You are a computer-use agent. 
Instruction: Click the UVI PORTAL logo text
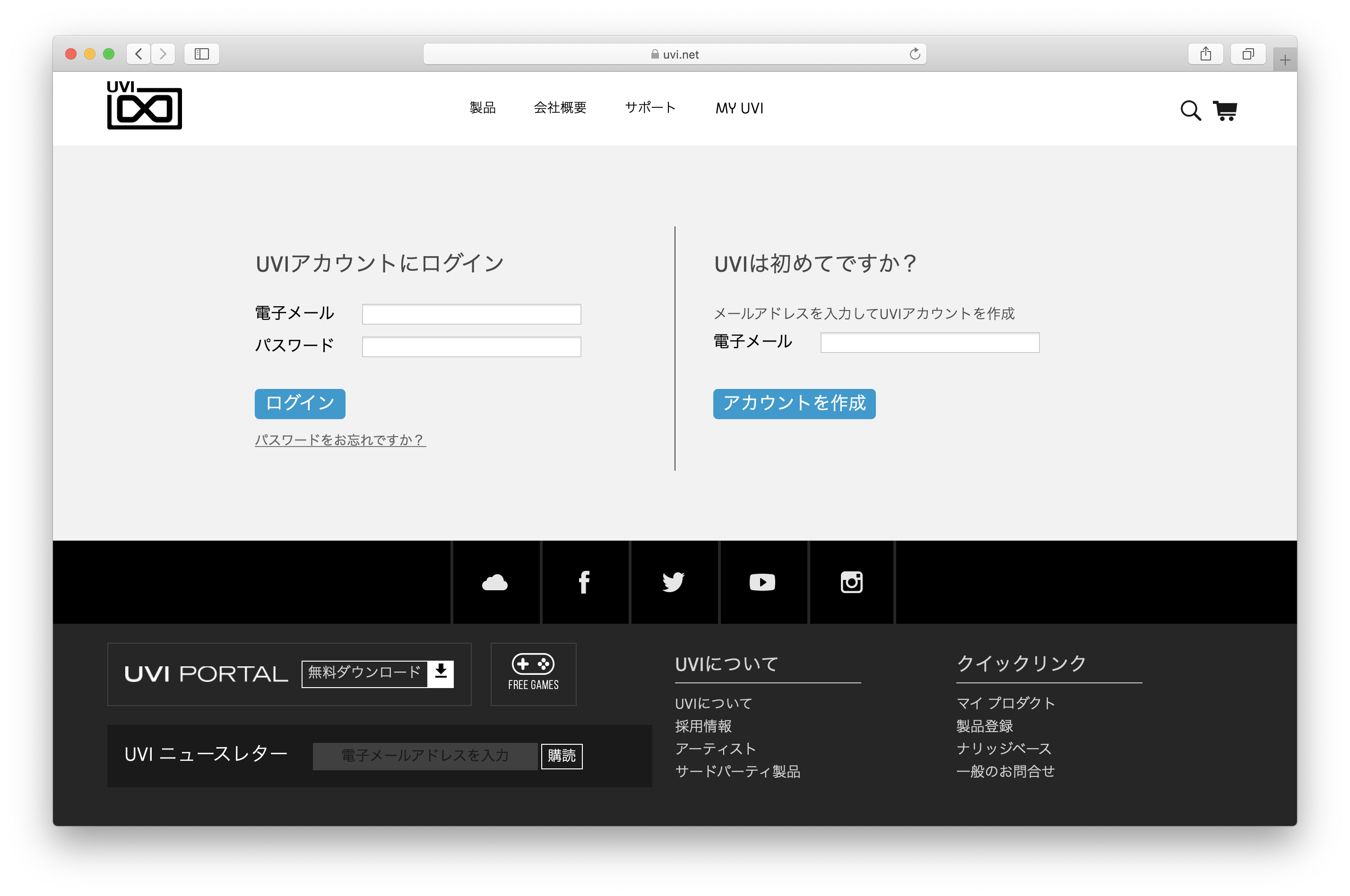pyautogui.click(x=206, y=674)
